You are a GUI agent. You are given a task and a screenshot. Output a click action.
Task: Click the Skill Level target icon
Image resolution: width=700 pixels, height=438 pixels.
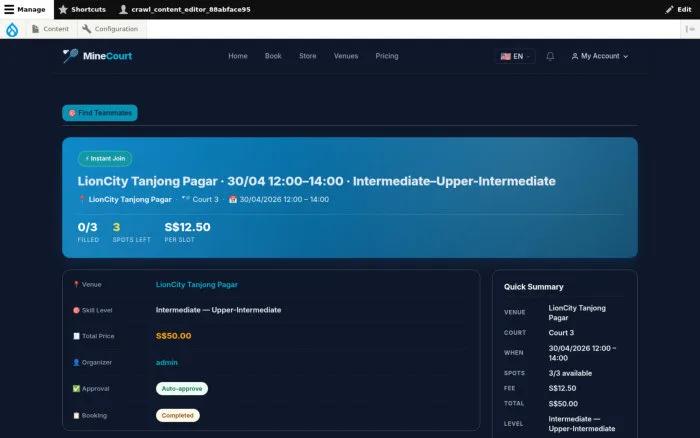76,310
